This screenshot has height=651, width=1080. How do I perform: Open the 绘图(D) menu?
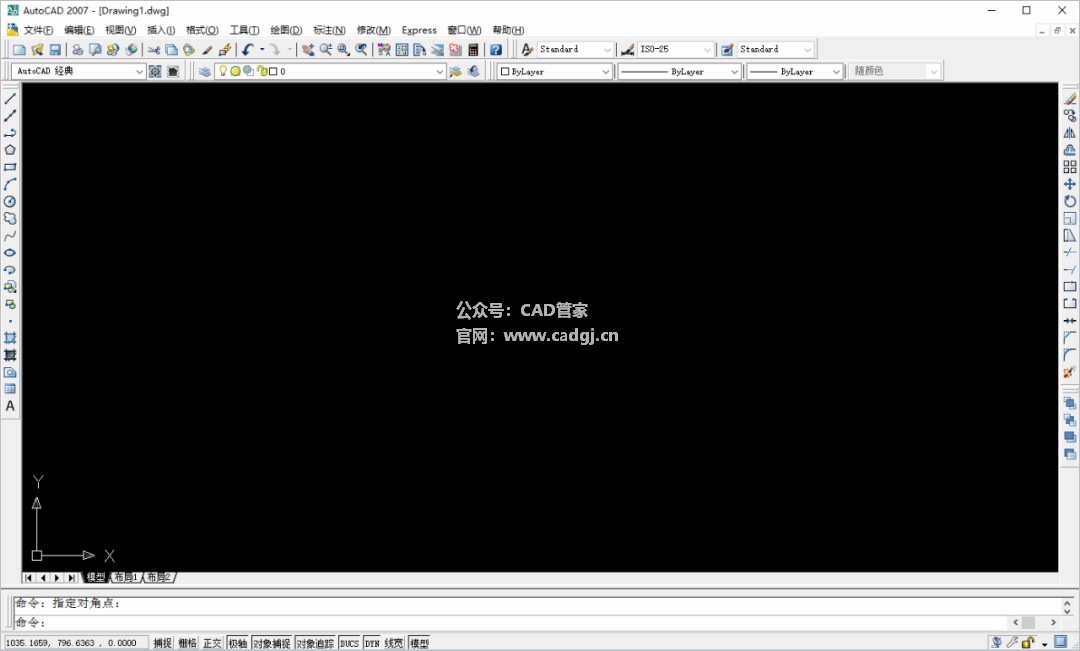pyautogui.click(x=286, y=30)
